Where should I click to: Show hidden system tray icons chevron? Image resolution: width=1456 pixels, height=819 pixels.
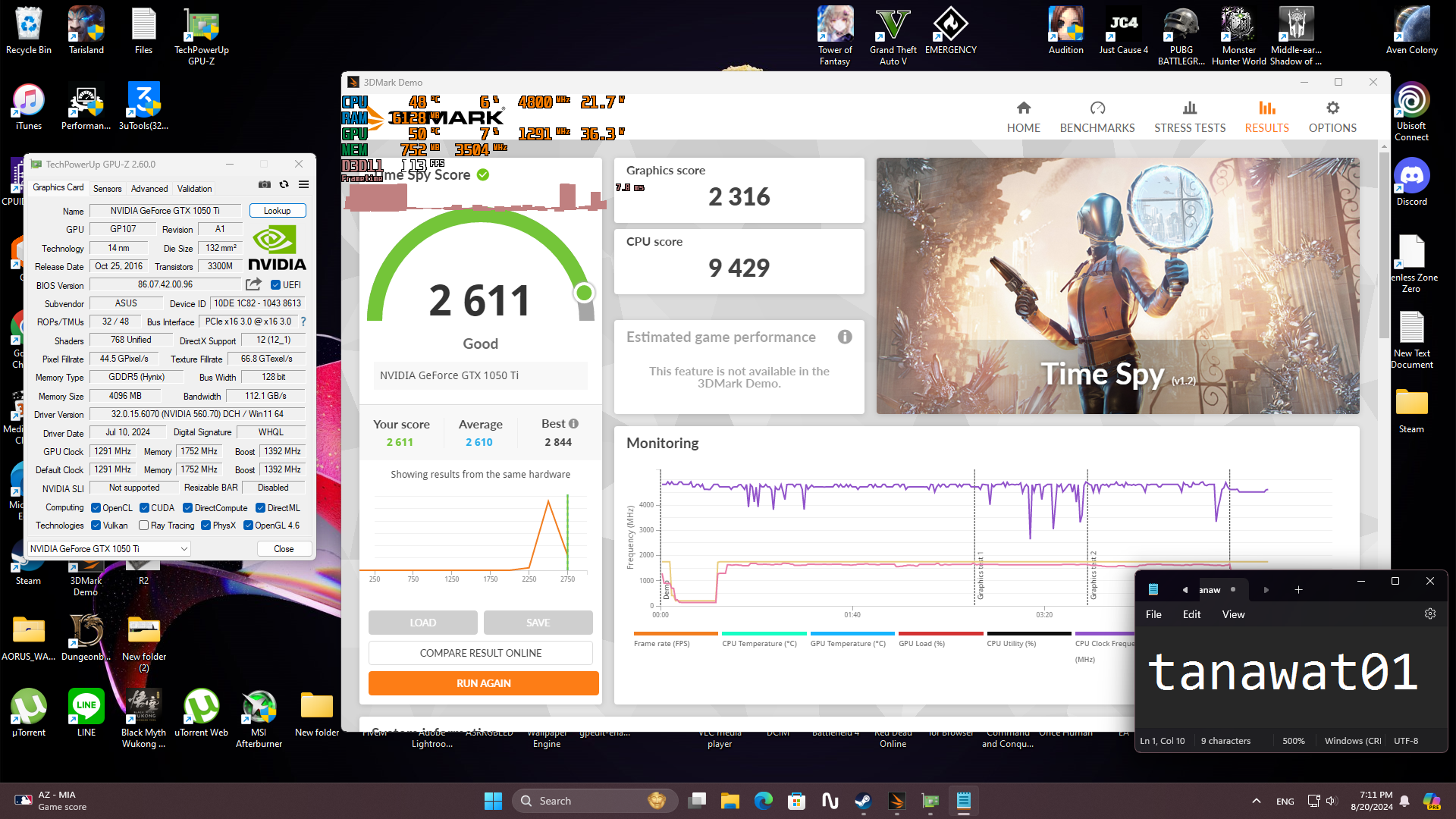[1256, 801]
